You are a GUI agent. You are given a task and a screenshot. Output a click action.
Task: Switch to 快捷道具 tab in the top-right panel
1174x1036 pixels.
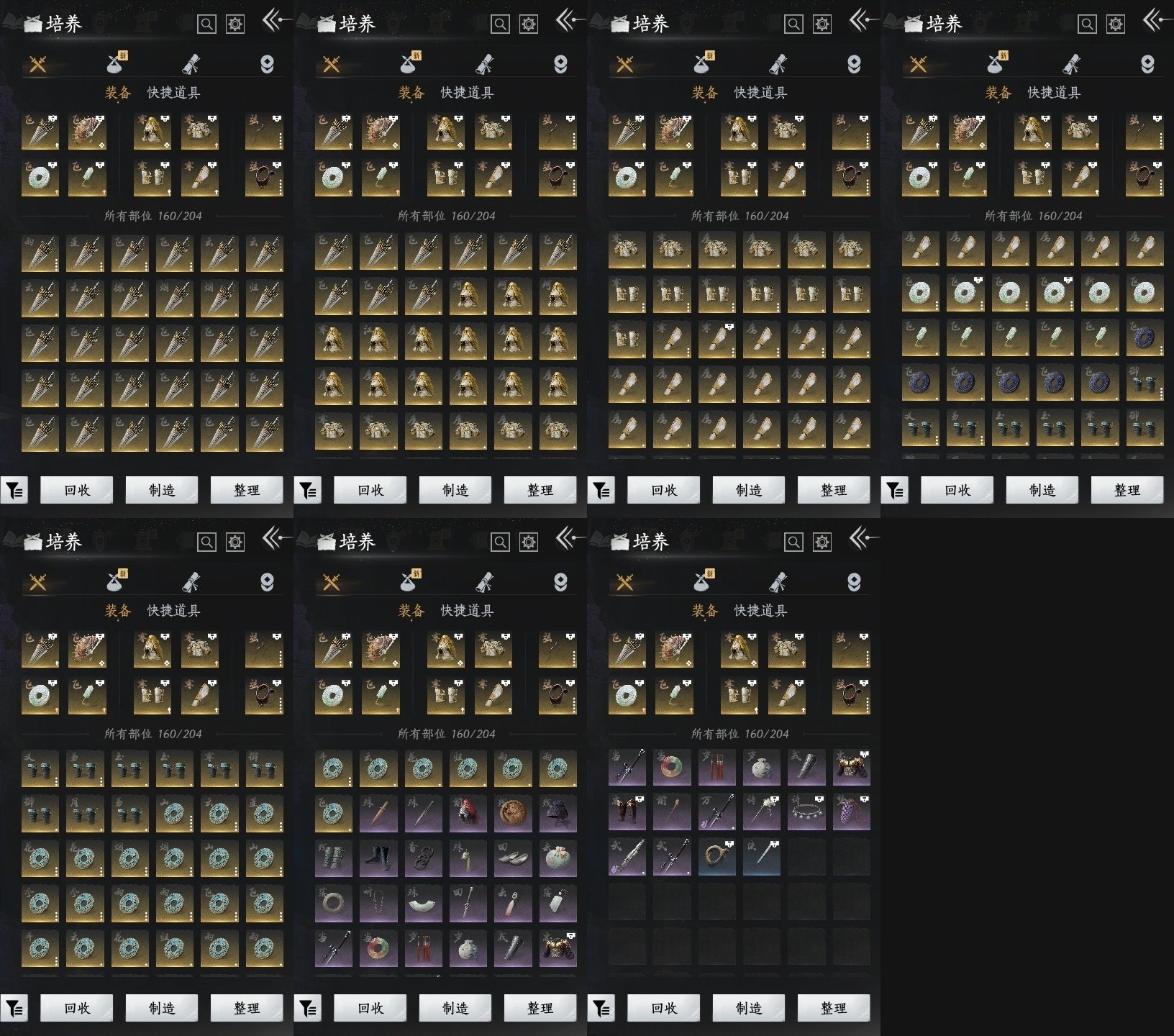pos(1054,93)
